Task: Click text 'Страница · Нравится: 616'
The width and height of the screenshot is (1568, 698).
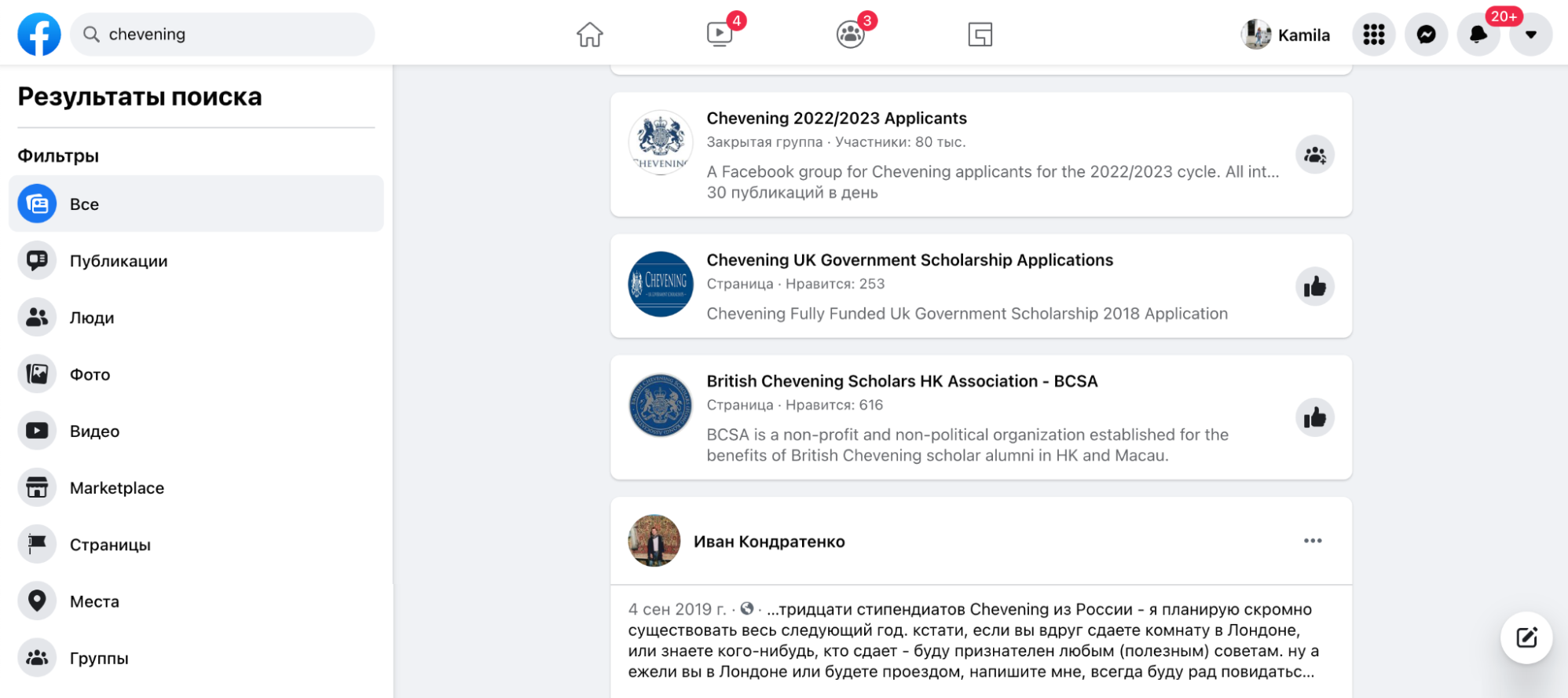Action: click(794, 405)
